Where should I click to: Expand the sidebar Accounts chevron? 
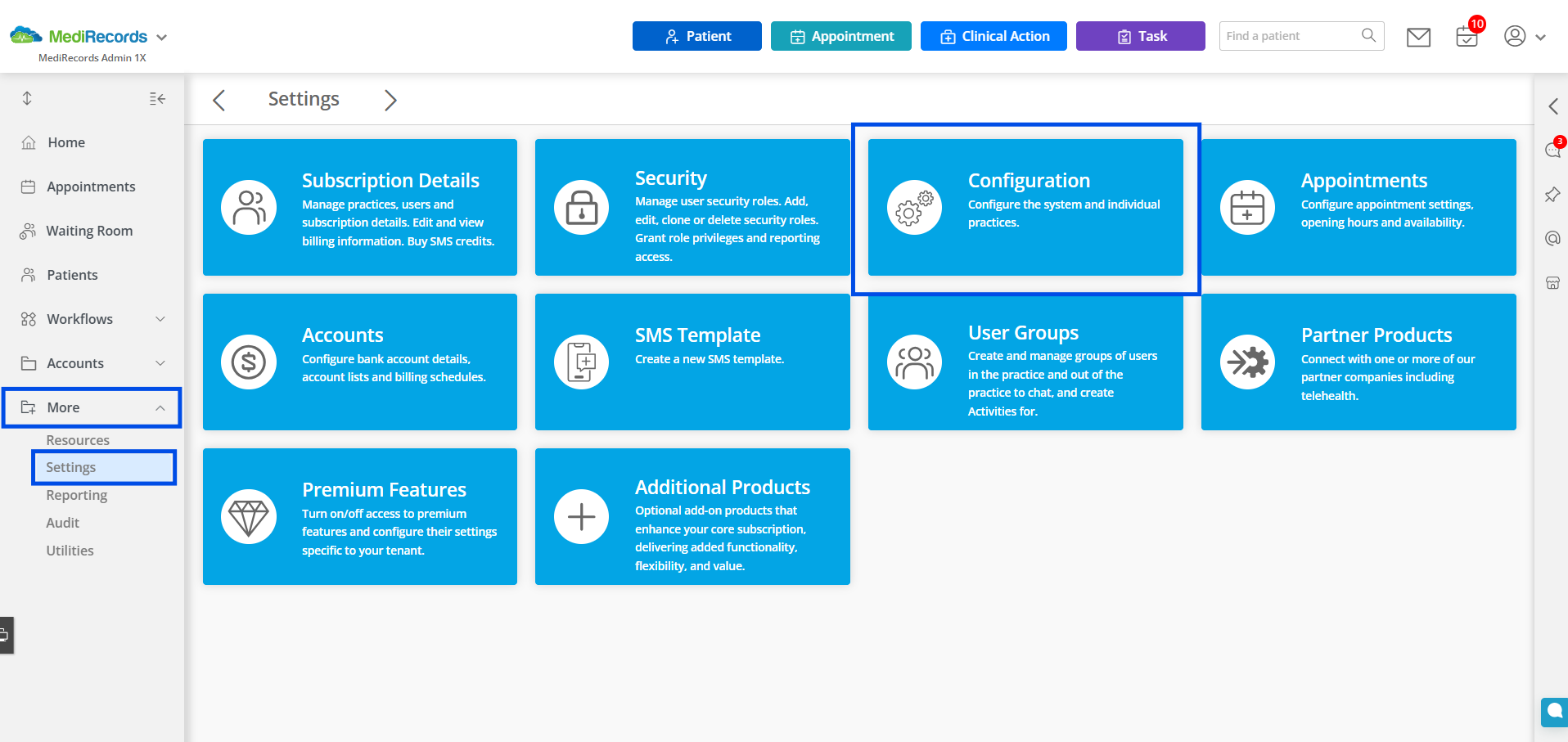pyautogui.click(x=160, y=363)
